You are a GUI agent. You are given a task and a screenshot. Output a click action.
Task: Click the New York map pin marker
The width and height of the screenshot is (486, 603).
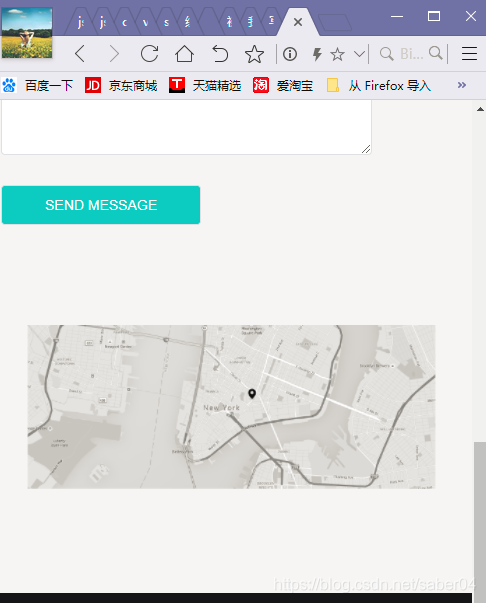(252, 394)
